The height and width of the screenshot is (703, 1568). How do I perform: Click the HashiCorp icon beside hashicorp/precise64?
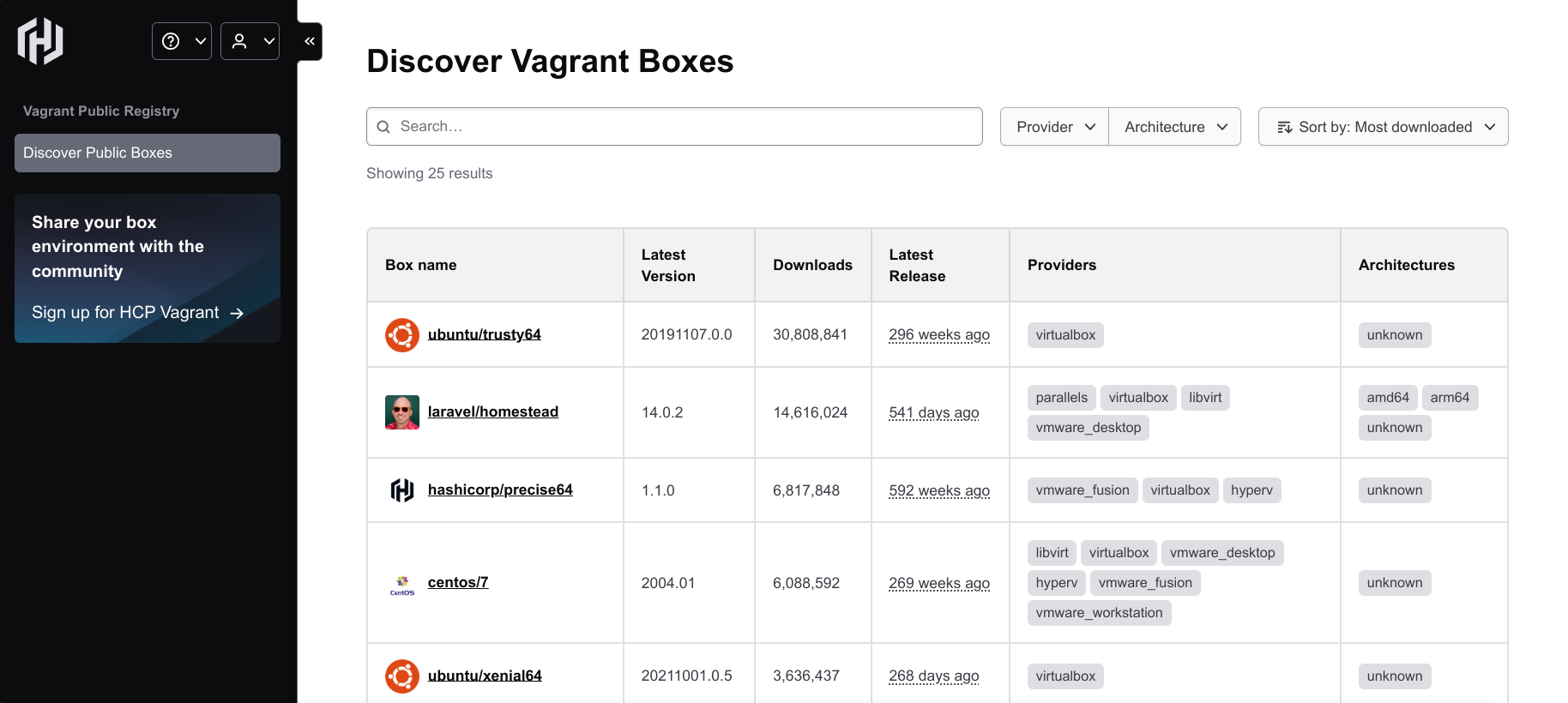[401, 490]
